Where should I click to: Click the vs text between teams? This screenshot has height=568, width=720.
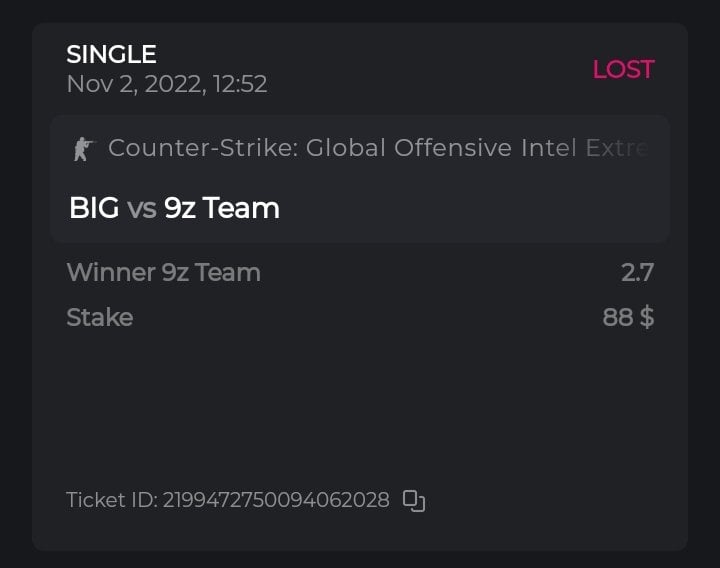[141, 208]
